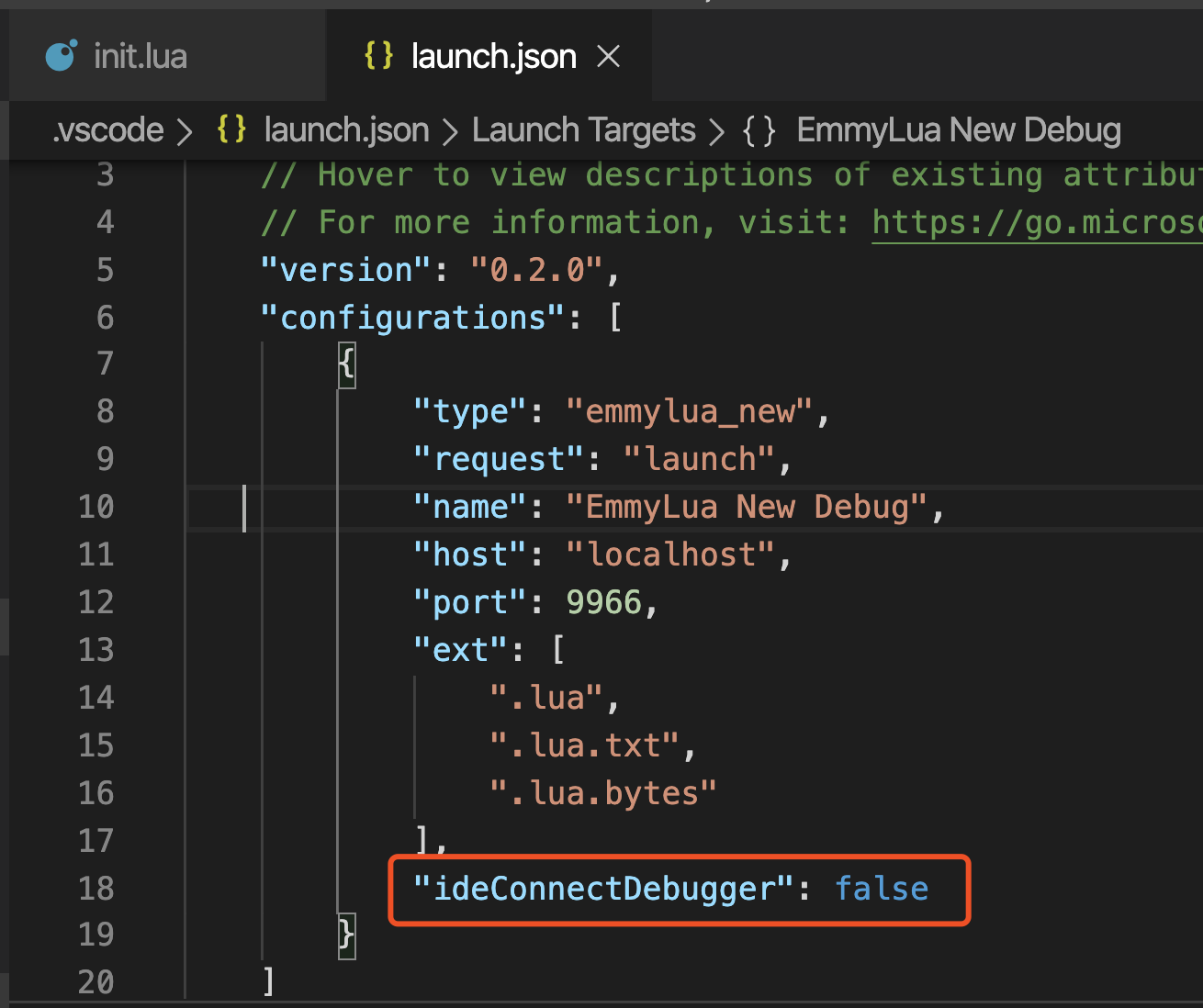Screen dimensions: 1203x1008
Task: Click the closing bracket on line 20
Action: coord(268,982)
